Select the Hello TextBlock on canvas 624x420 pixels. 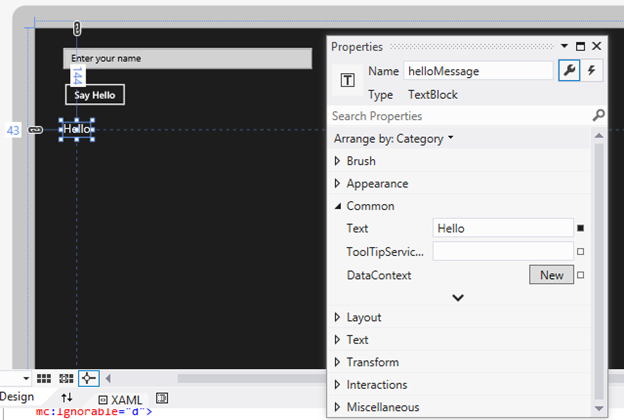coord(77,129)
